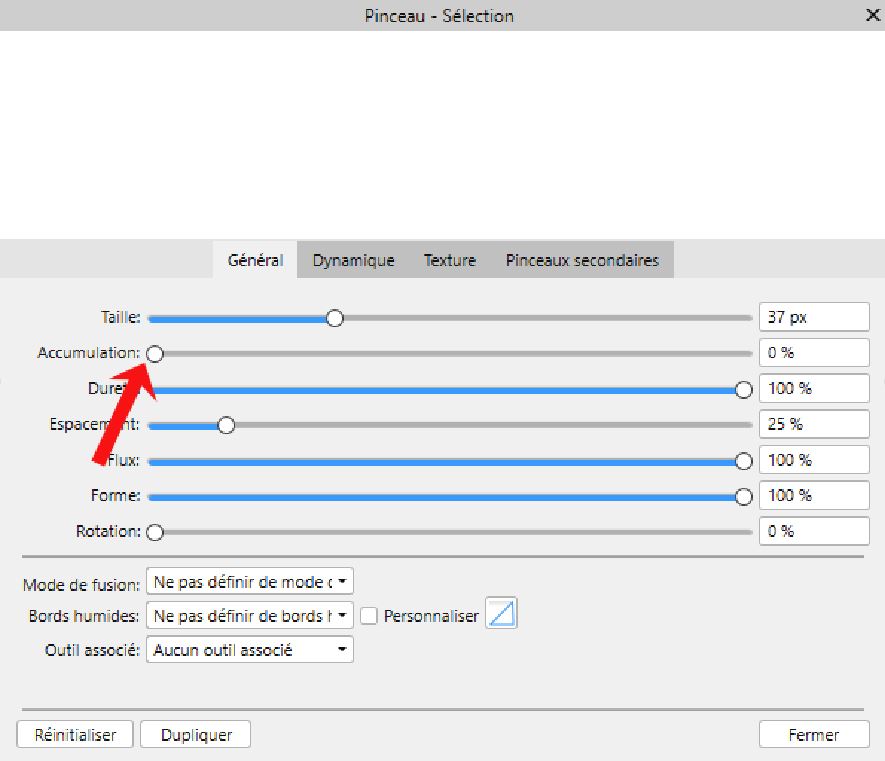
Task: Click the Dupliquer button
Action: point(196,734)
